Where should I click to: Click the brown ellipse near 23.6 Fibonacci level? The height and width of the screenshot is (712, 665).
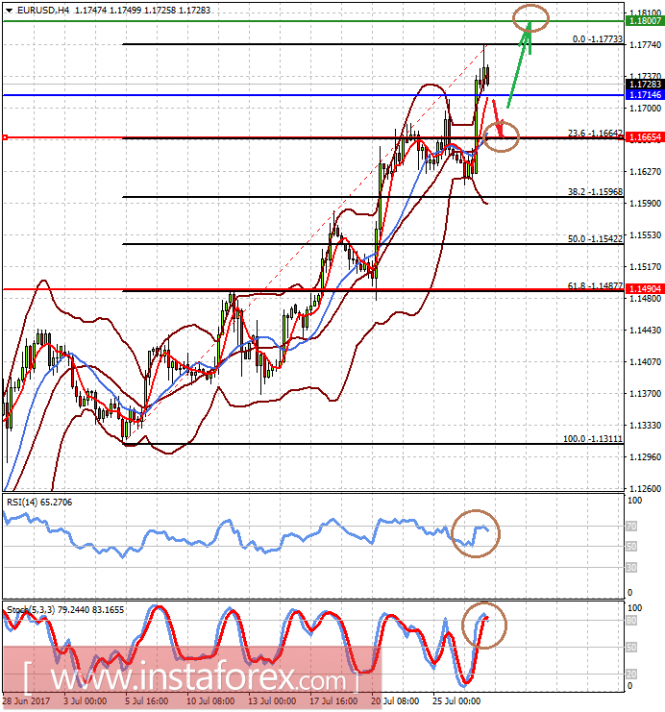click(x=501, y=135)
